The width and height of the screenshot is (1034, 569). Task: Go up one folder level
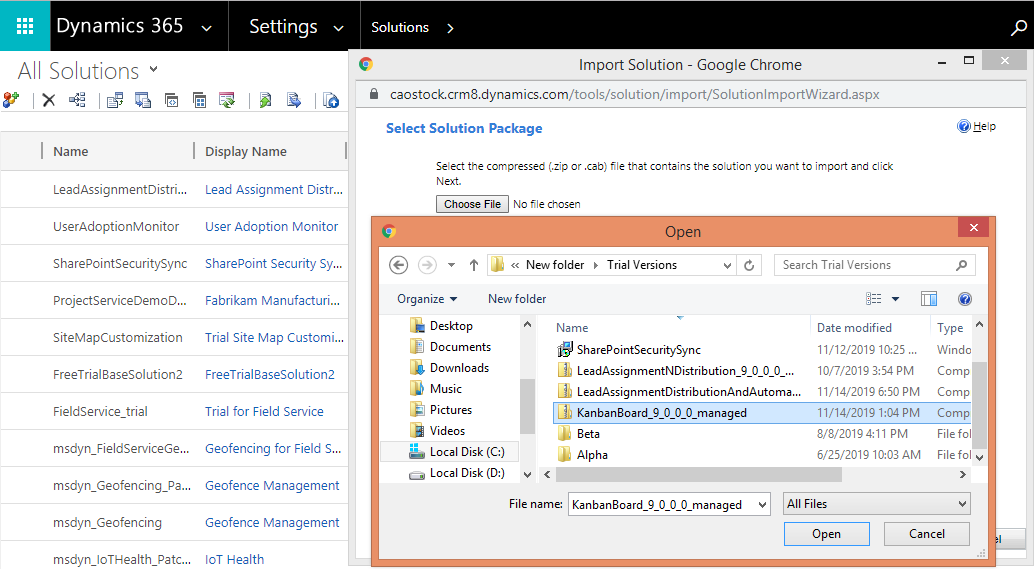473,265
